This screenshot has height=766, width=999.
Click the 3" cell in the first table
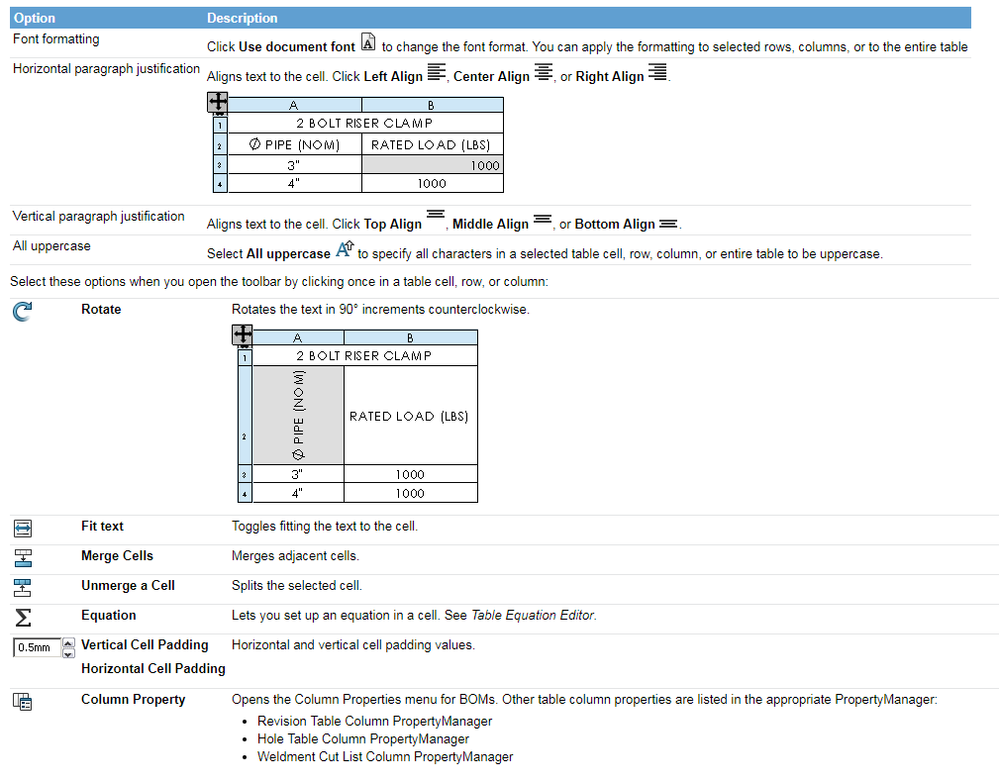294,165
